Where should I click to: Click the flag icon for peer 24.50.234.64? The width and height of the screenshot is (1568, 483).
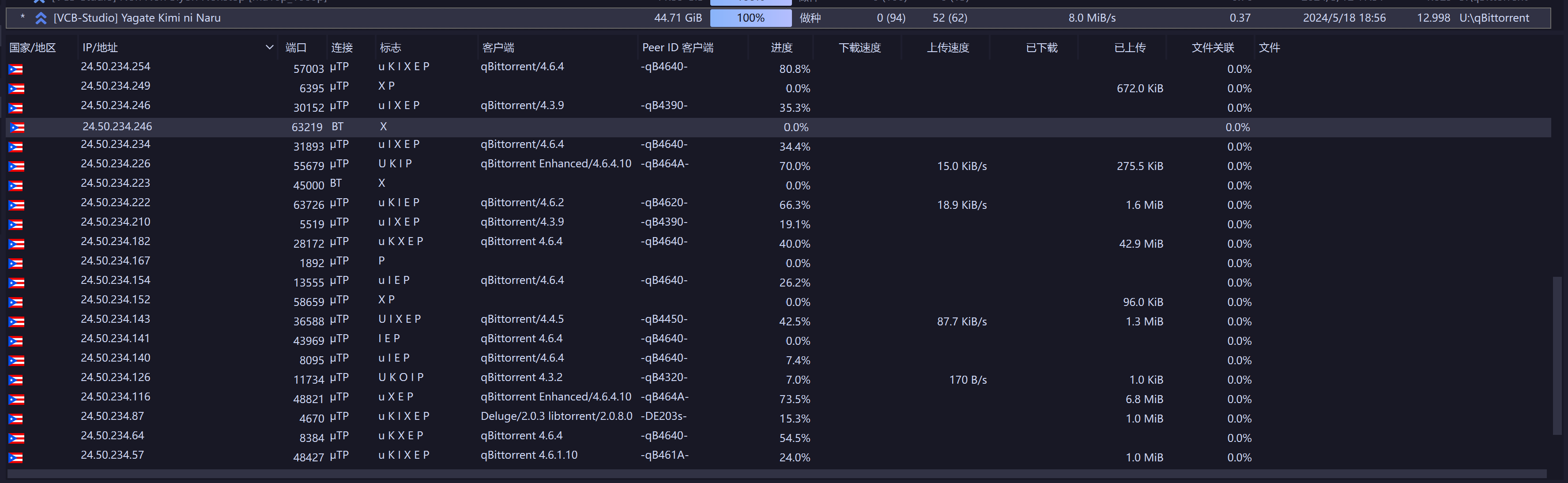(16, 438)
